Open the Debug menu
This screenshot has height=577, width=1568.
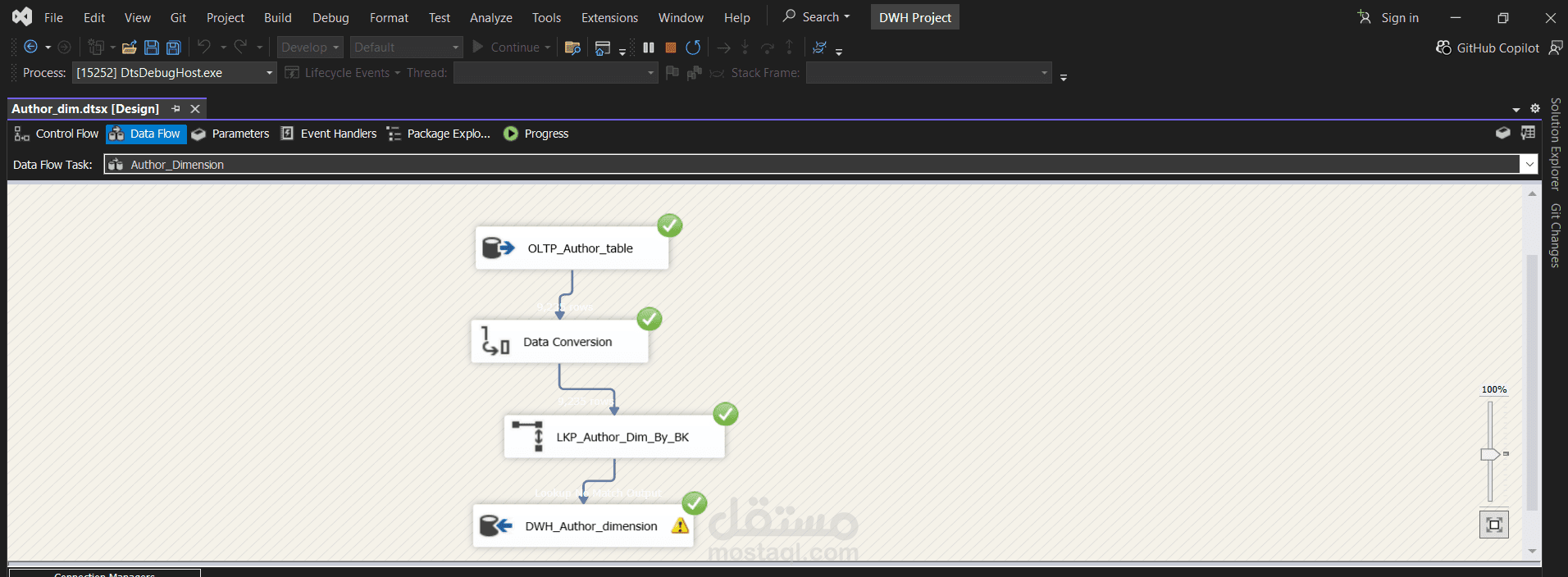pos(330,17)
